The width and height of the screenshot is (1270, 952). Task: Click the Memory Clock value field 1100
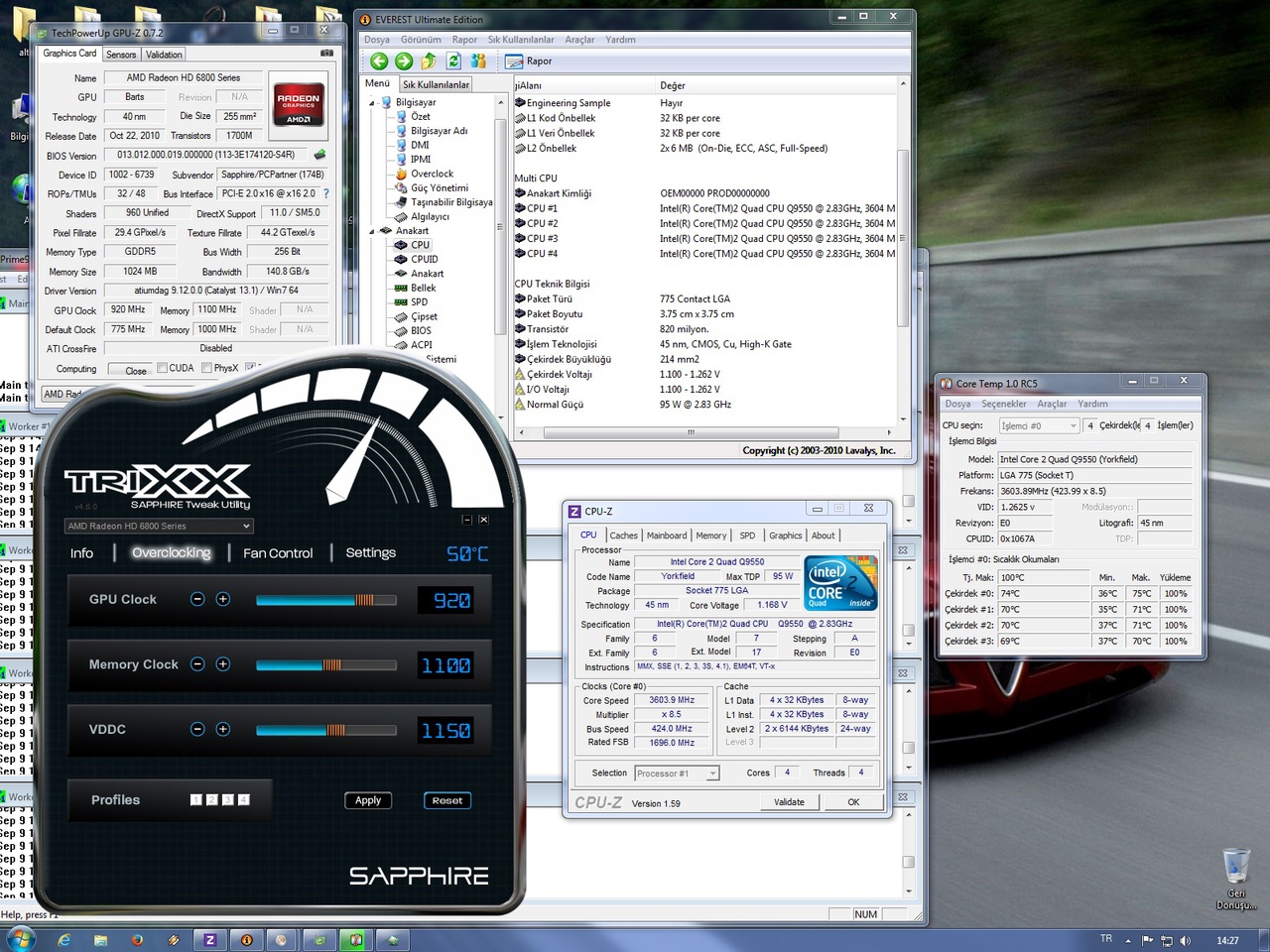pos(445,665)
